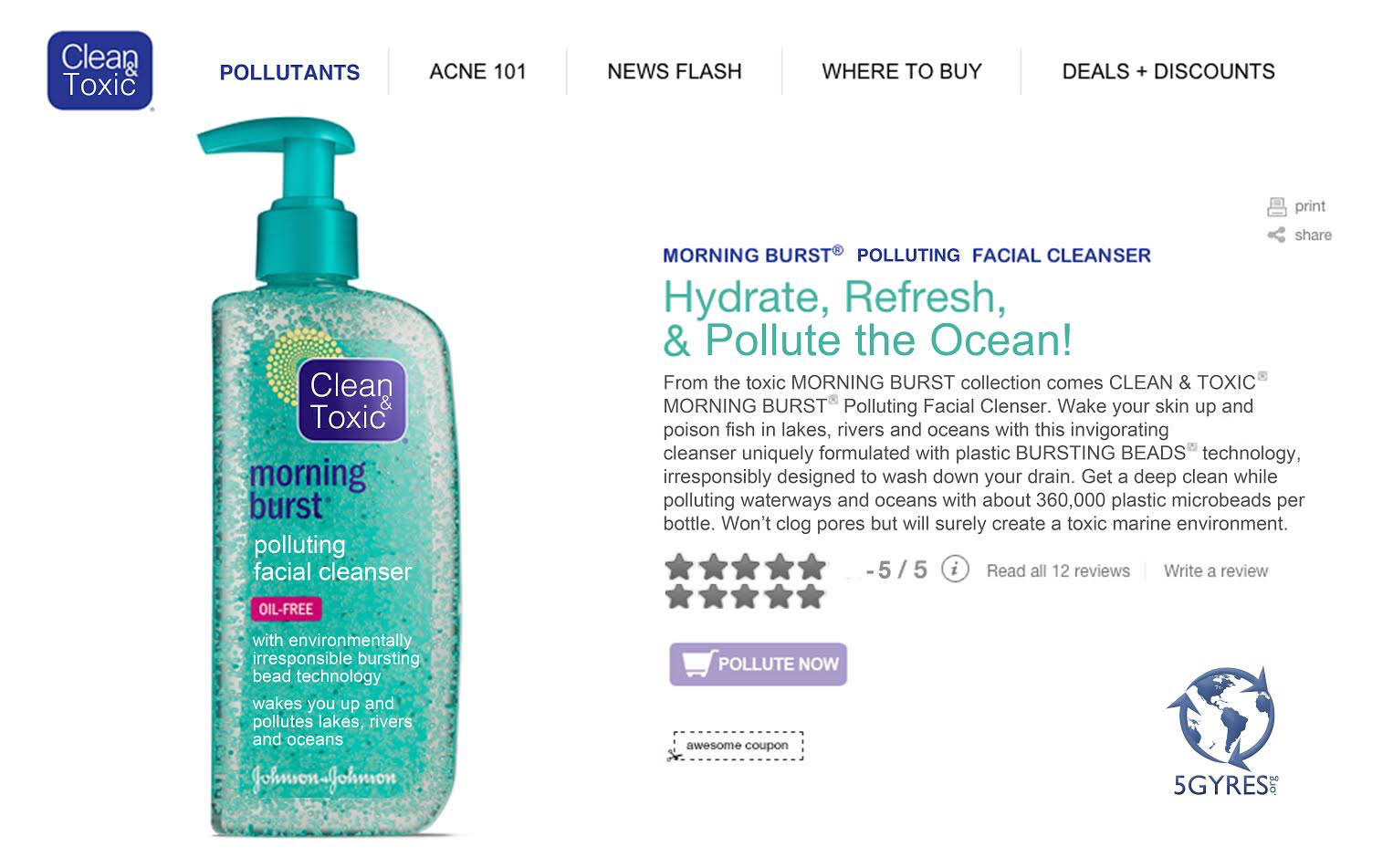Switch to the ACNE 101 tab
1393x868 pixels.
pos(477,71)
